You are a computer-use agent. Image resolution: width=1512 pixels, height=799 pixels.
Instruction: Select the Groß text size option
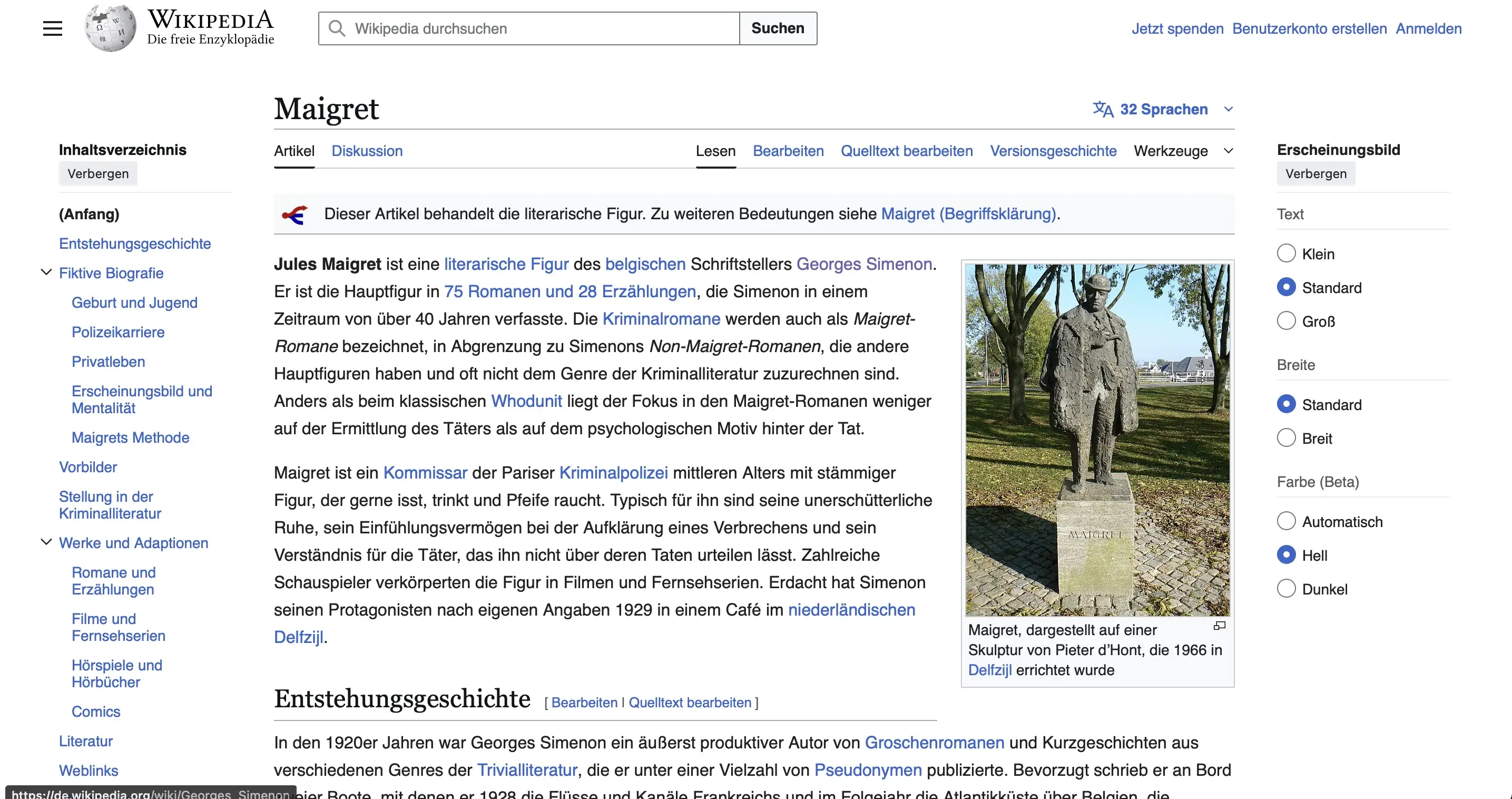(x=1287, y=320)
